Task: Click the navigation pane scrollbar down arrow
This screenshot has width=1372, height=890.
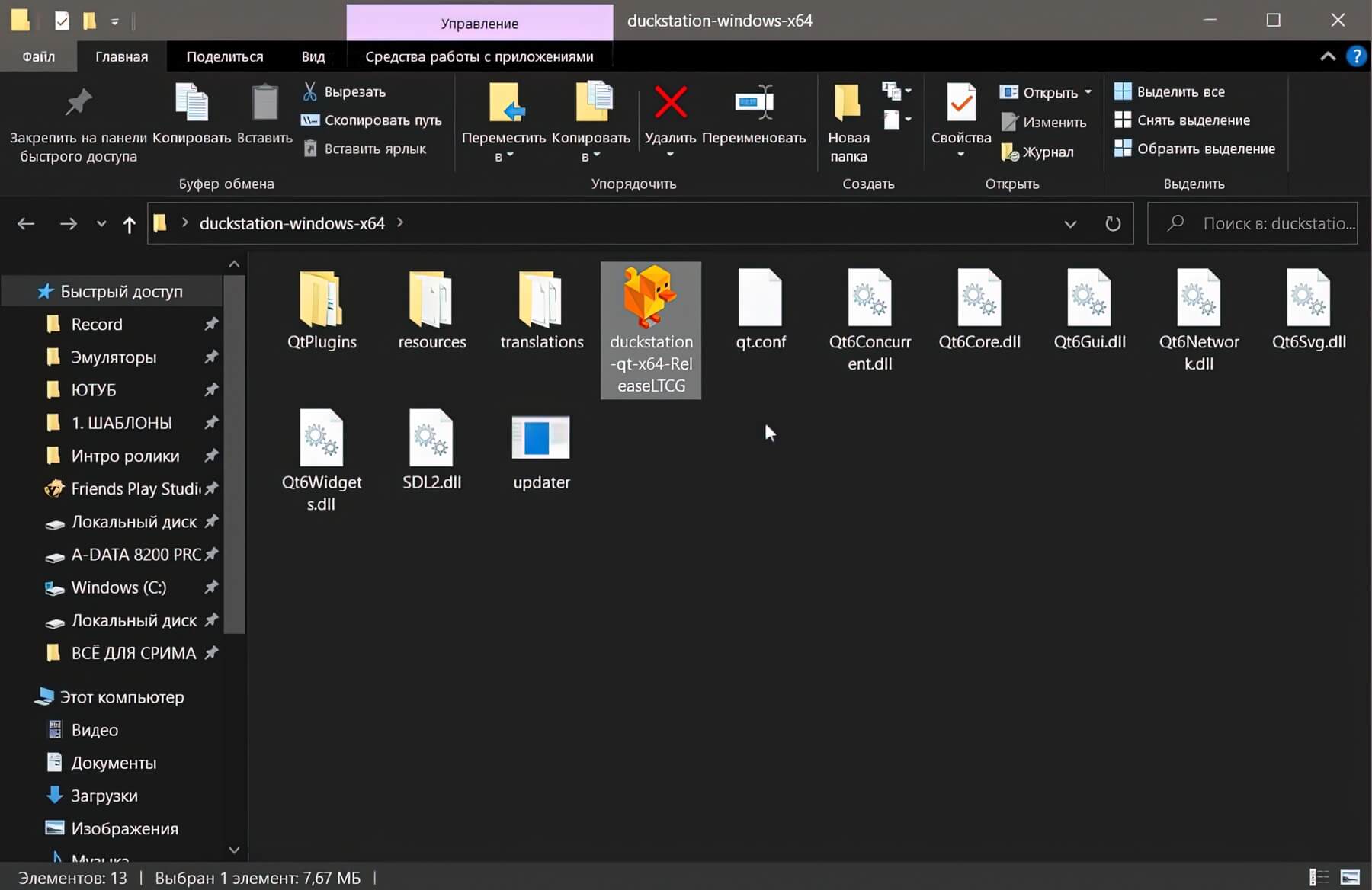Action: (234, 850)
